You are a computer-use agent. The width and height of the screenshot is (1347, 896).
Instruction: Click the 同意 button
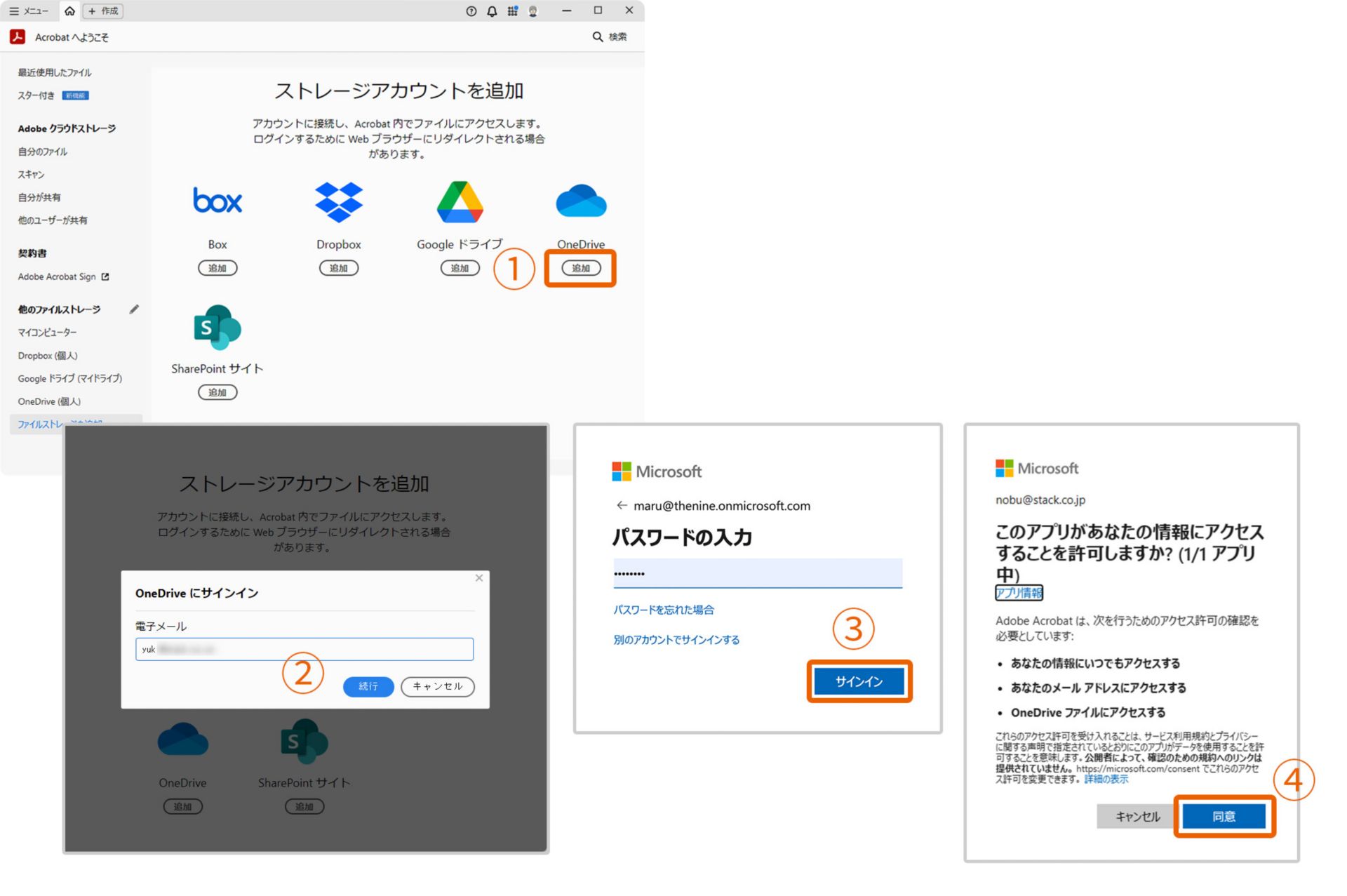tap(1224, 817)
